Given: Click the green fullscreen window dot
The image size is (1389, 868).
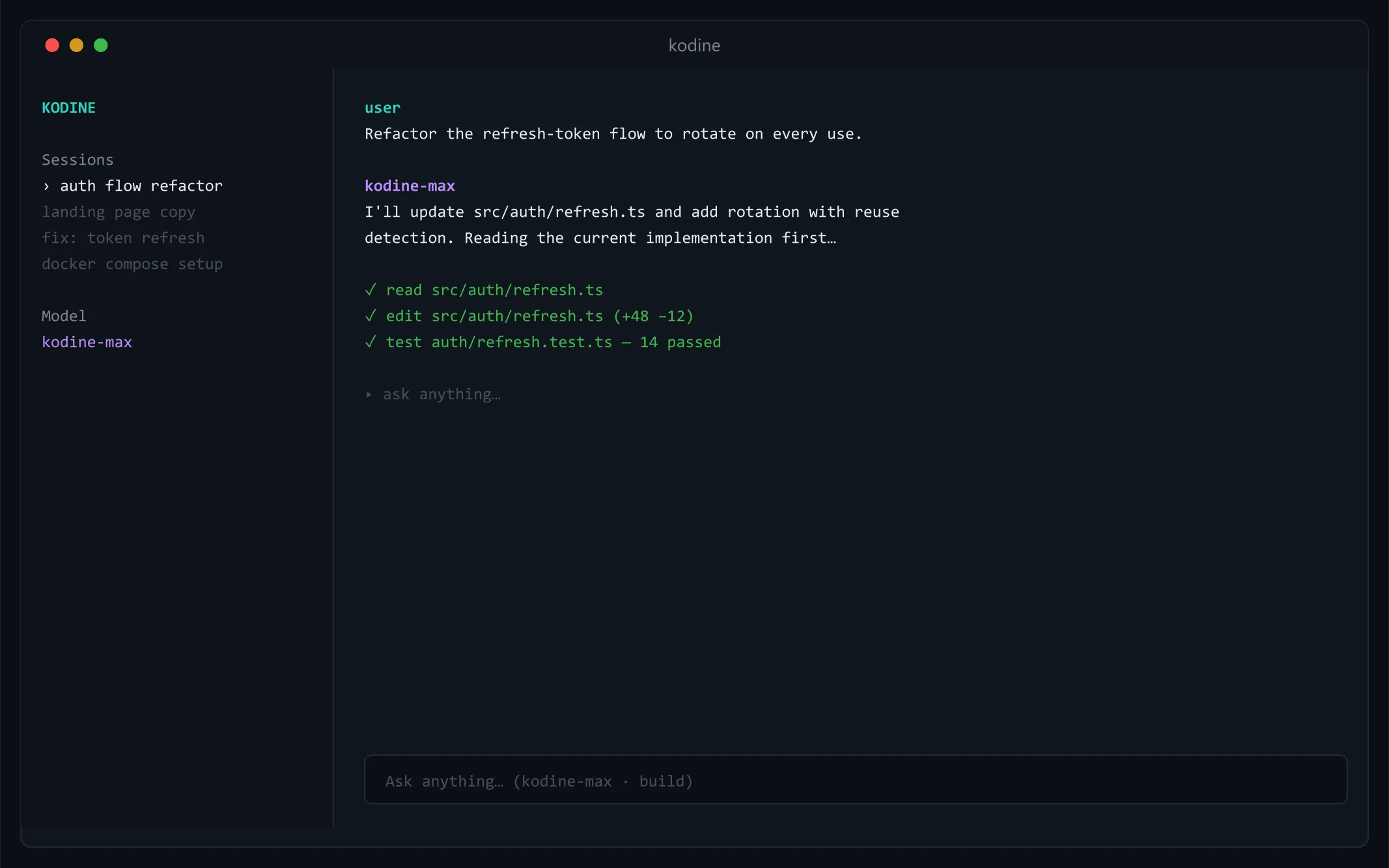Looking at the screenshot, I should [100, 45].
